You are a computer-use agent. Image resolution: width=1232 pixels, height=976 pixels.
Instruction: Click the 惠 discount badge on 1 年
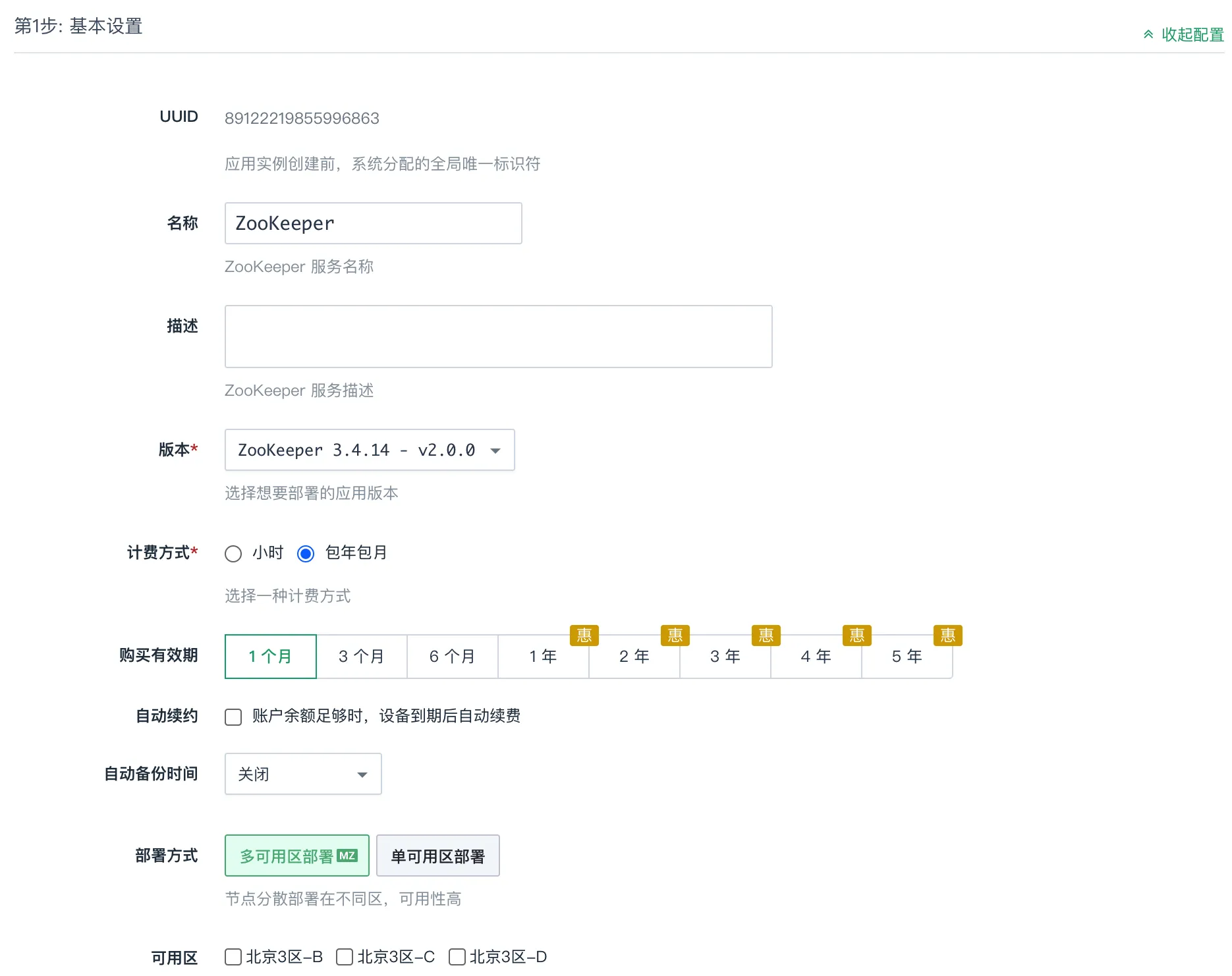(584, 636)
